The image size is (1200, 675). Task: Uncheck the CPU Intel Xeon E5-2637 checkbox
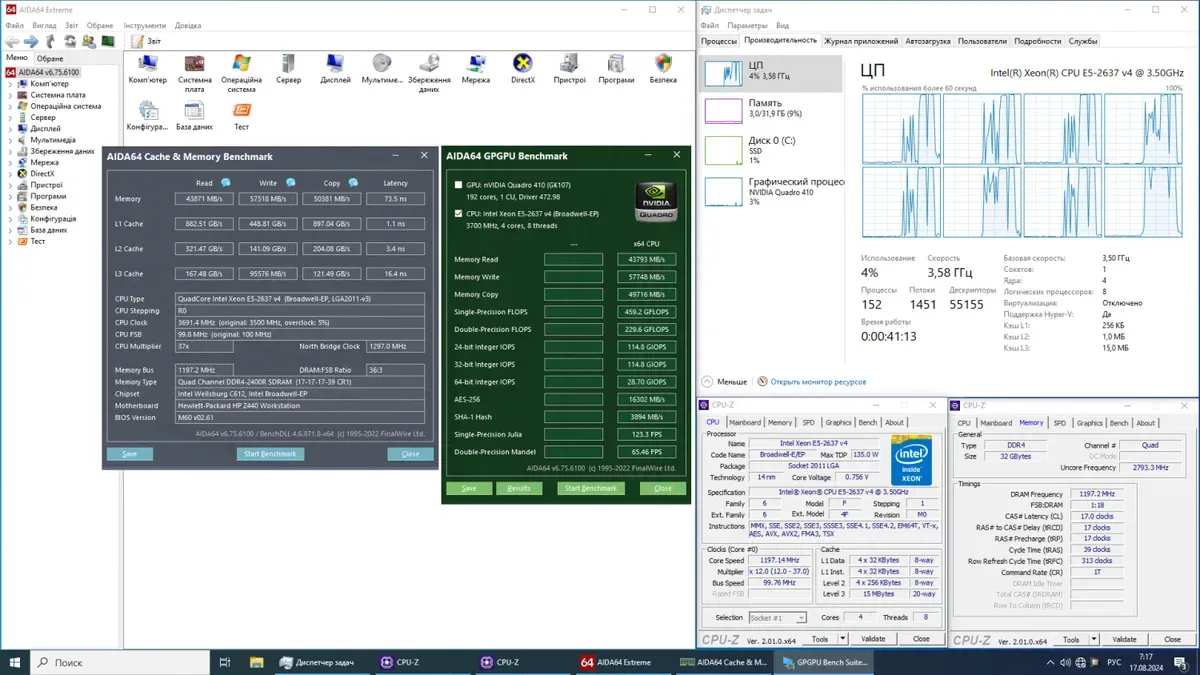(459, 213)
